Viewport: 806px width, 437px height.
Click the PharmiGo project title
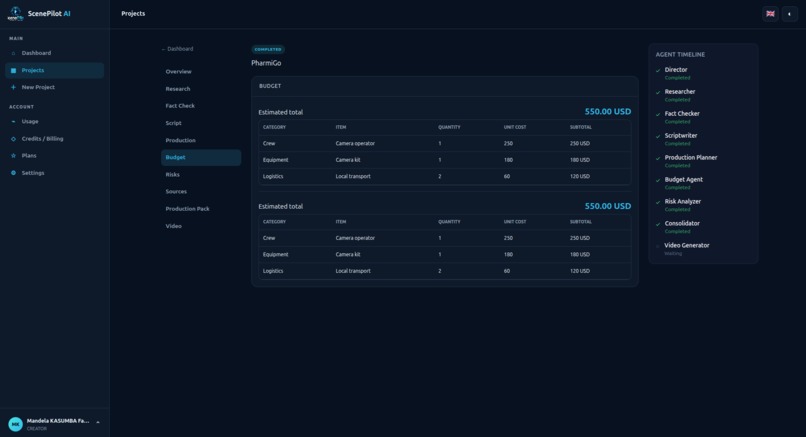266,63
